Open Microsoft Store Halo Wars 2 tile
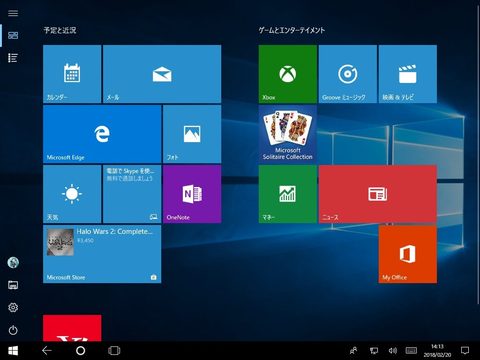Viewport: 480px width, 360px height. (x=102, y=254)
